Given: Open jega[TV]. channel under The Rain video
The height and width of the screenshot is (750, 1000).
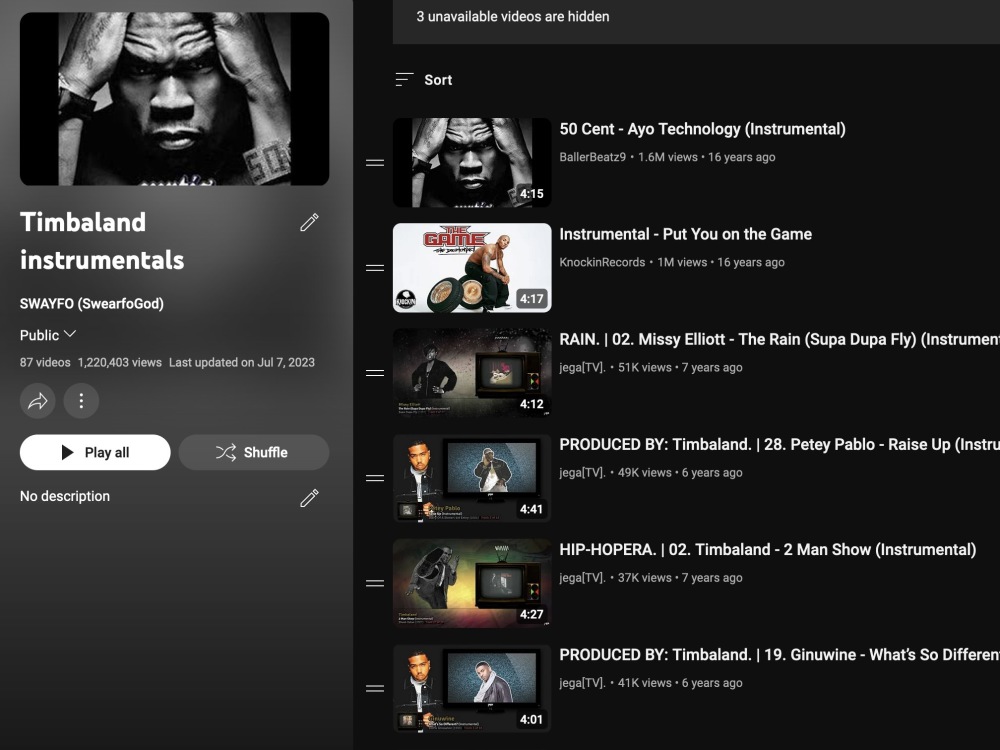Looking at the screenshot, I should (x=582, y=367).
